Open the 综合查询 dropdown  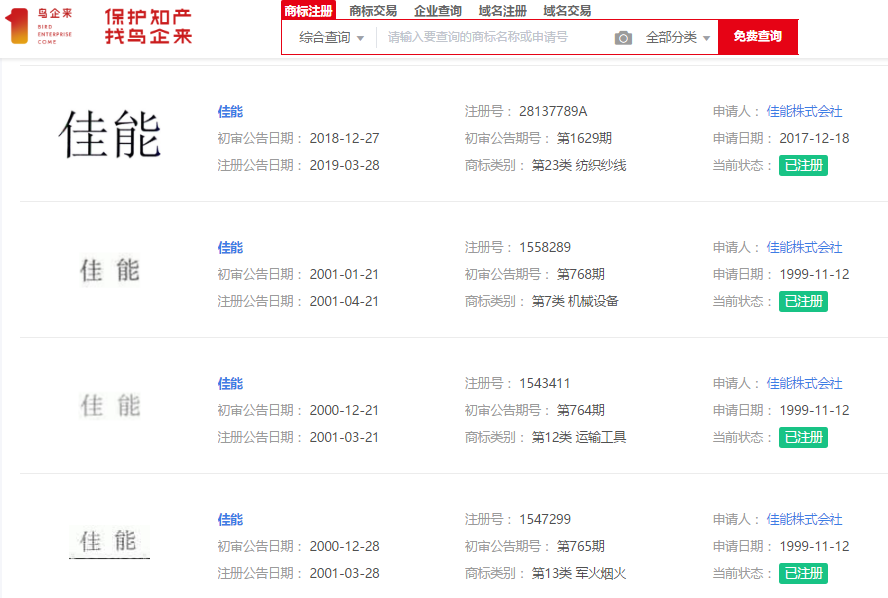331,37
